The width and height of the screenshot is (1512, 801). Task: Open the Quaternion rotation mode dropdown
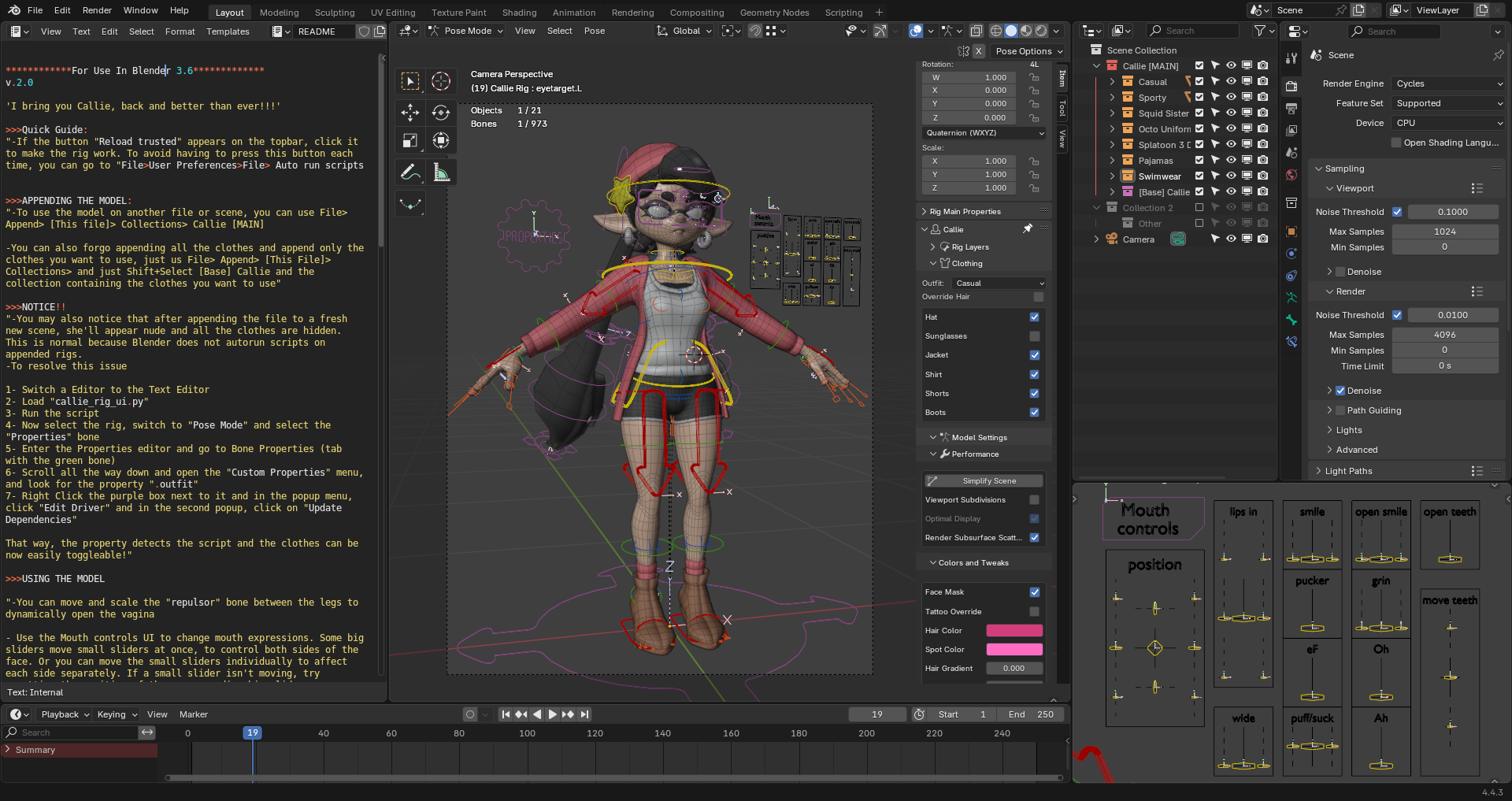(x=985, y=133)
